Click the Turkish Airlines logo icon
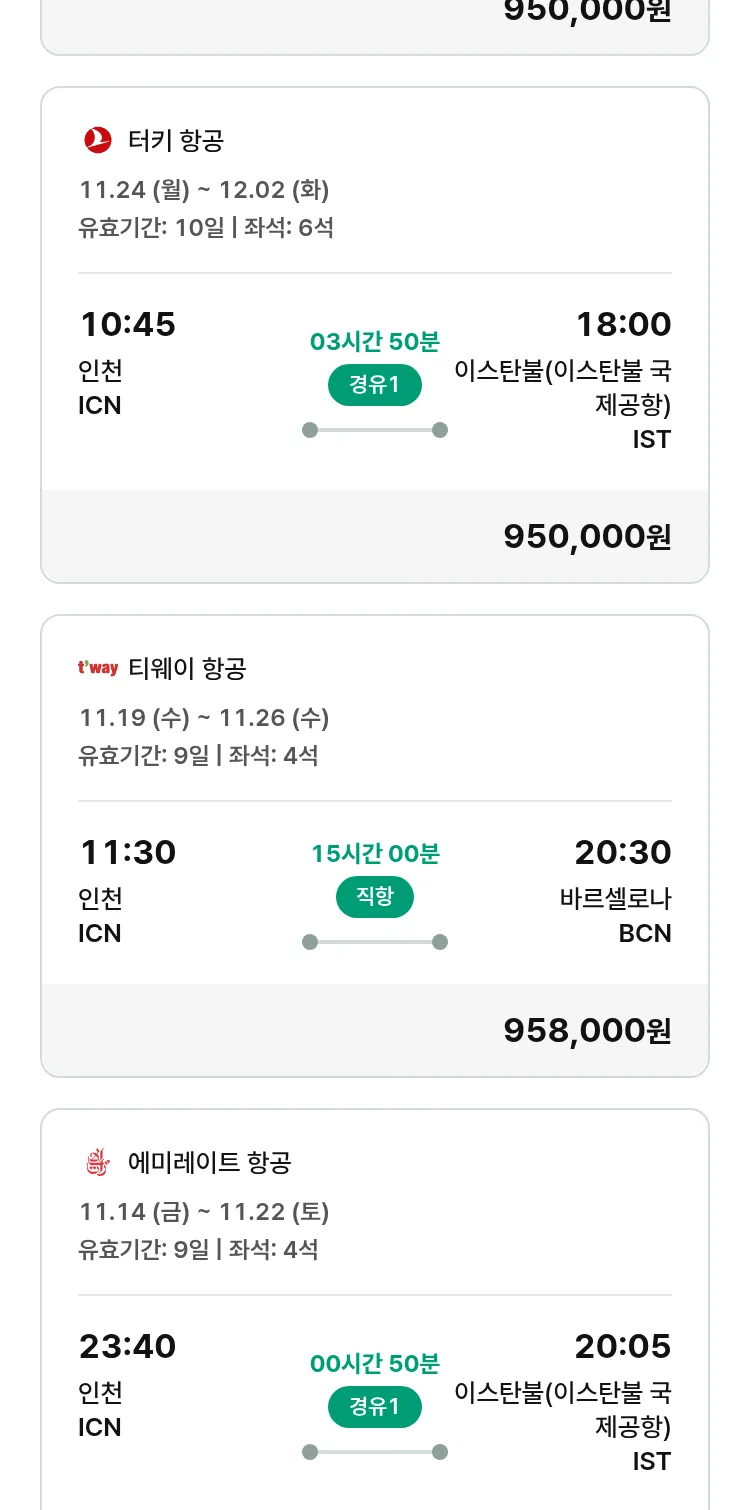Viewport: 750px width, 1510px height. tap(98, 140)
